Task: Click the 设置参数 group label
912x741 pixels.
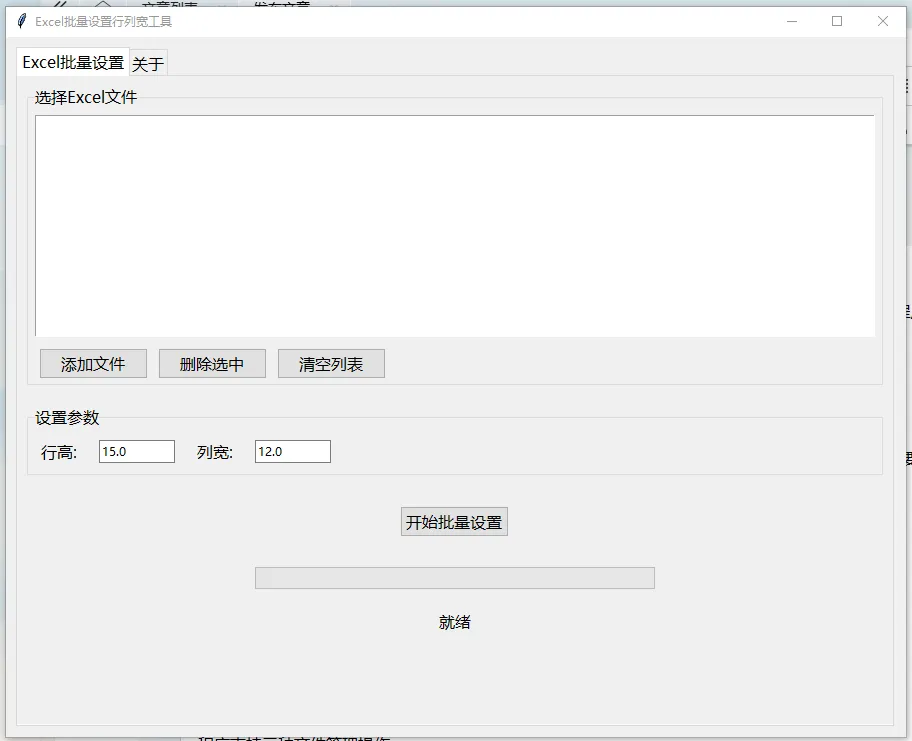Action: pyautogui.click(x=67, y=418)
